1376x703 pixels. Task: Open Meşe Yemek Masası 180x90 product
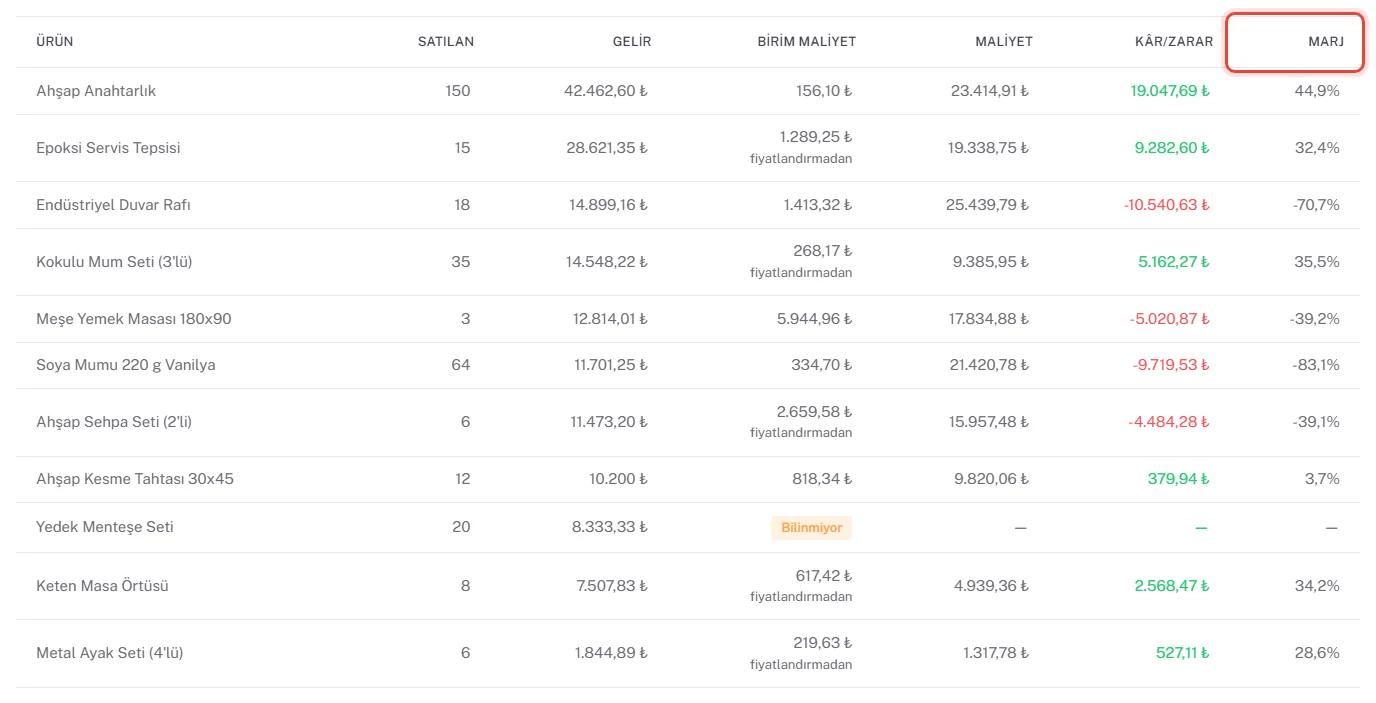tap(688, 319)
